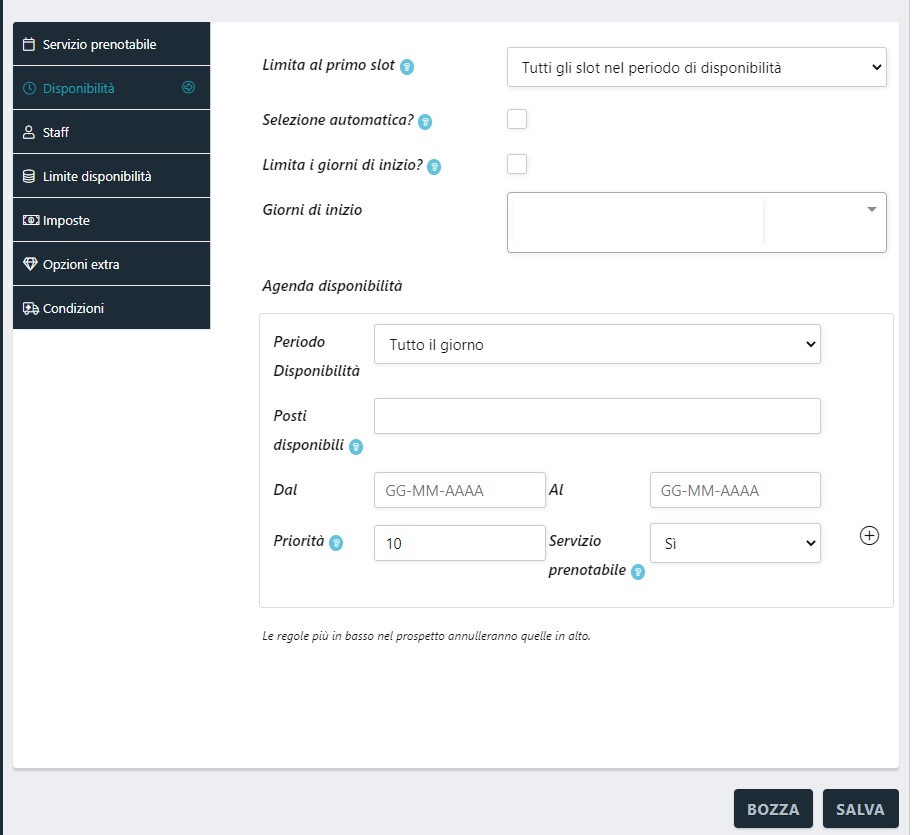Open the Limita al primo slot dropdown

click(x=696, y=68)
